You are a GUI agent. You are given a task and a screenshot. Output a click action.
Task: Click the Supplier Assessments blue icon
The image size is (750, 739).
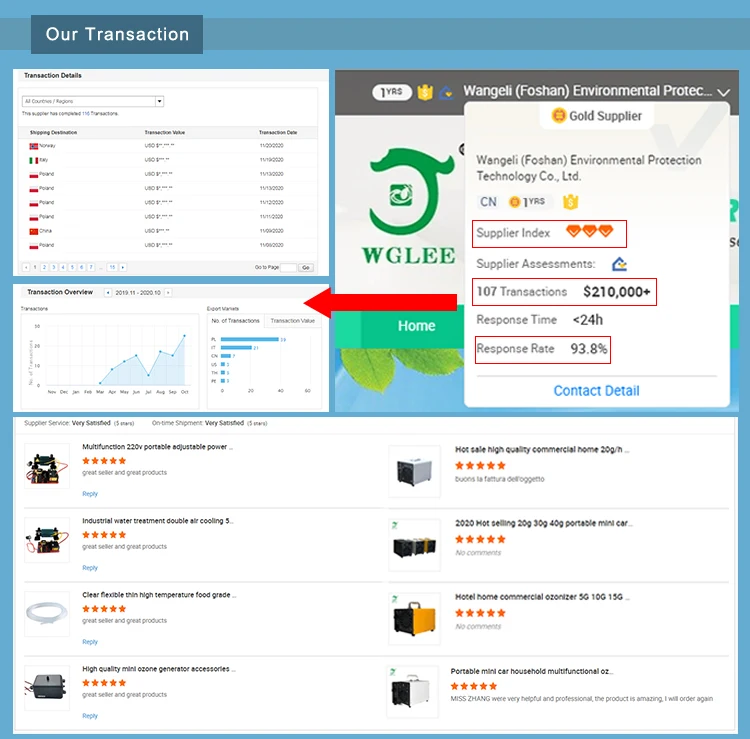tap(619, 264)
